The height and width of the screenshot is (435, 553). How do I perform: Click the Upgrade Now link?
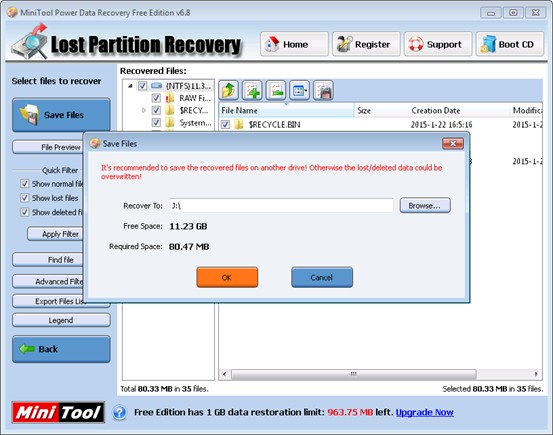pos(425,412)
